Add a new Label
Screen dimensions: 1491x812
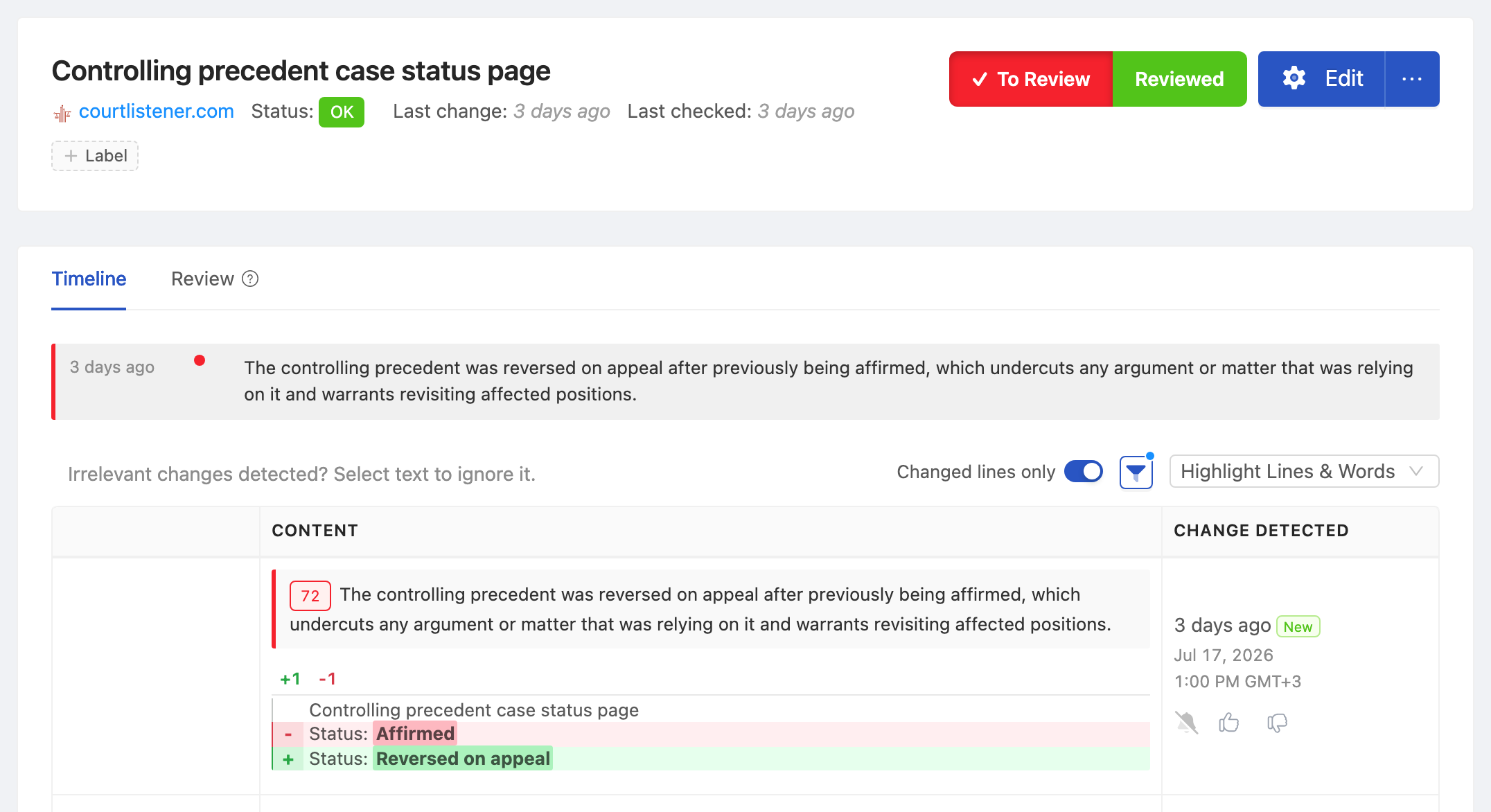pos(95,156)
